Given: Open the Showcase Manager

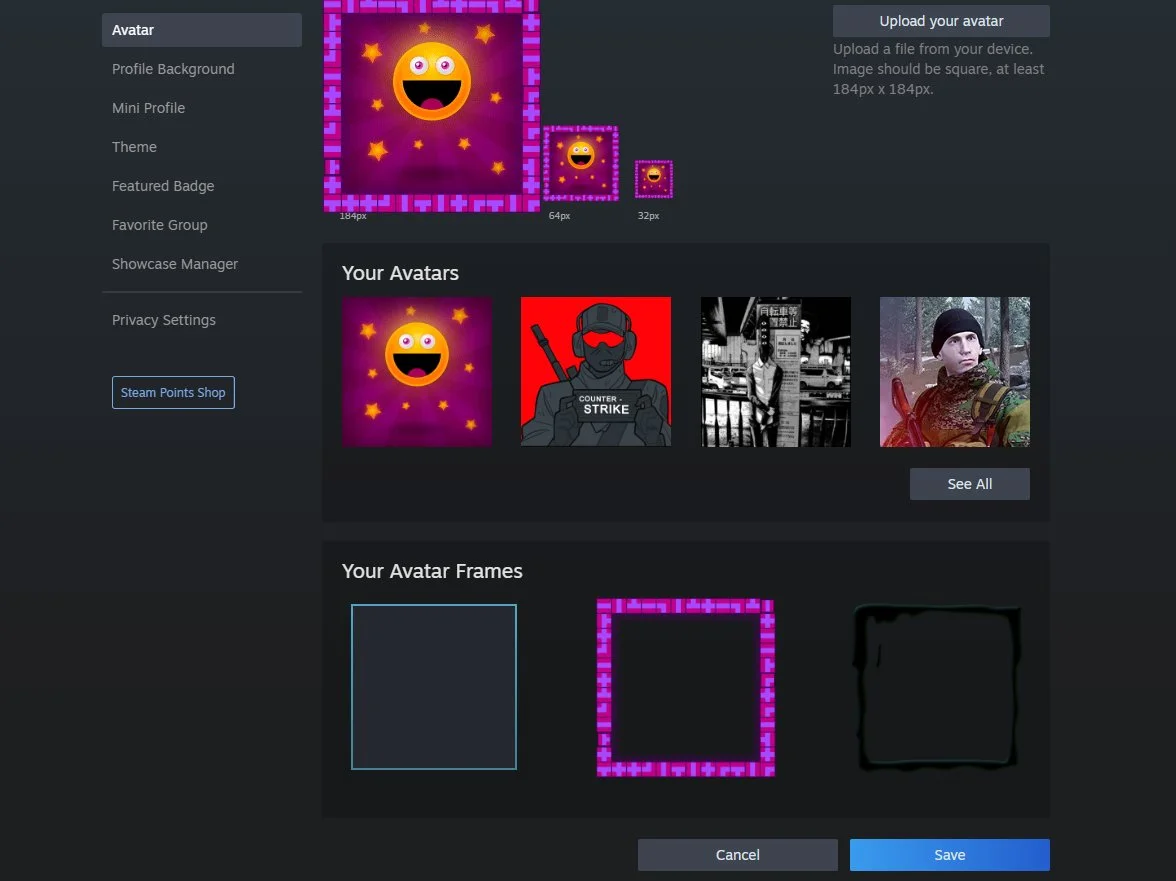Looking at the screenshot, I should click(175, 264).
